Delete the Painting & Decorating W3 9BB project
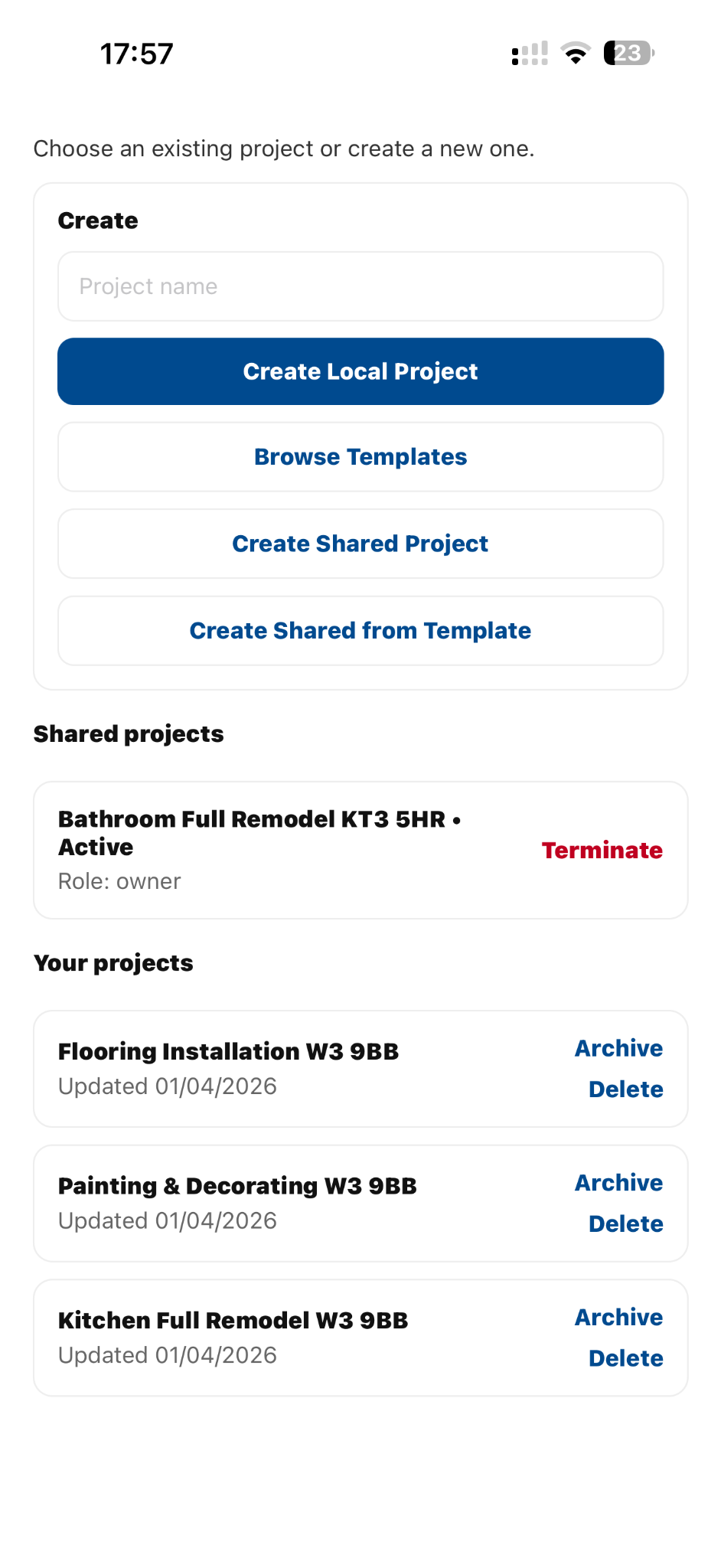The image size is (721, 1568). [x=625, y=1223]
